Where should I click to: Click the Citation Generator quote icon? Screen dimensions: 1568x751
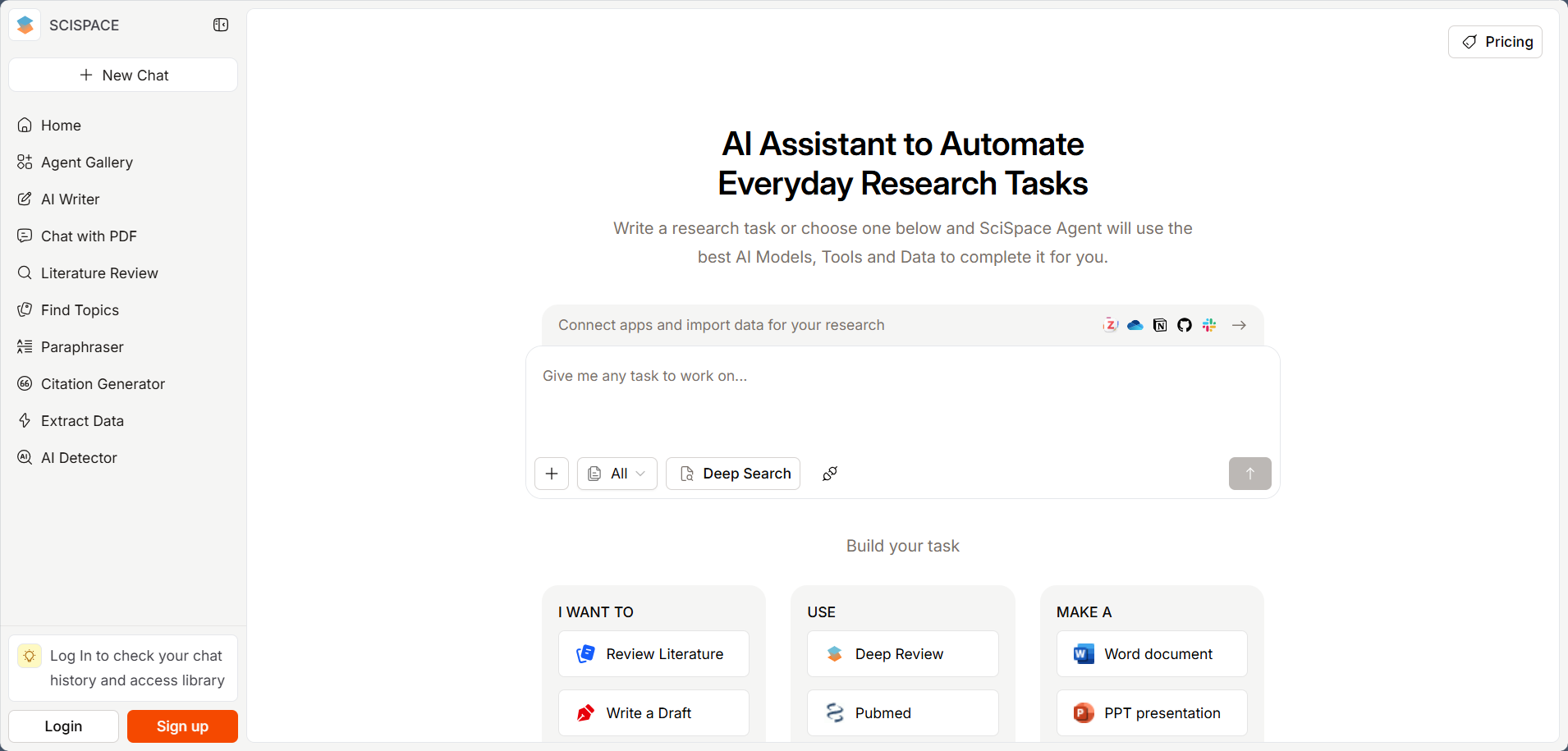[25, 384]
